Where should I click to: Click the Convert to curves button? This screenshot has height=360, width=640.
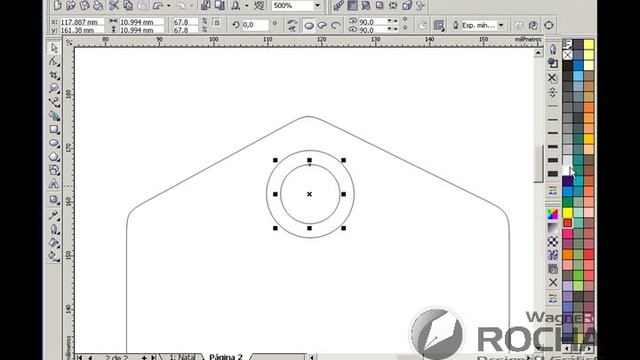(x=549, y=25)
